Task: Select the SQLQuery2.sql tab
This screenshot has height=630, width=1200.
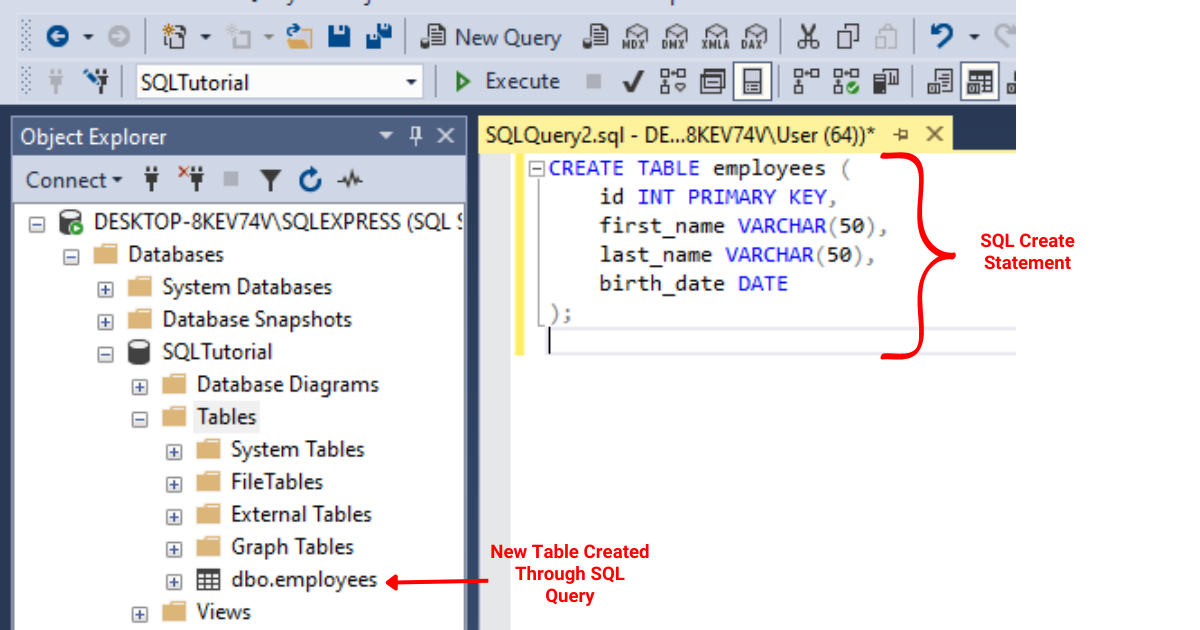Action: (680, 134)
